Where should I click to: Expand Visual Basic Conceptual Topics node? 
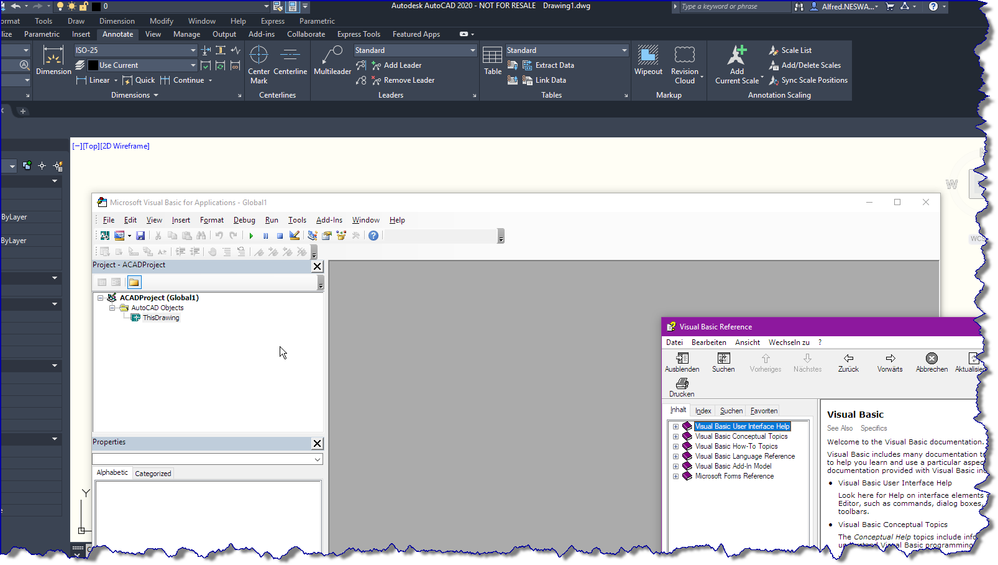[676, 436]
